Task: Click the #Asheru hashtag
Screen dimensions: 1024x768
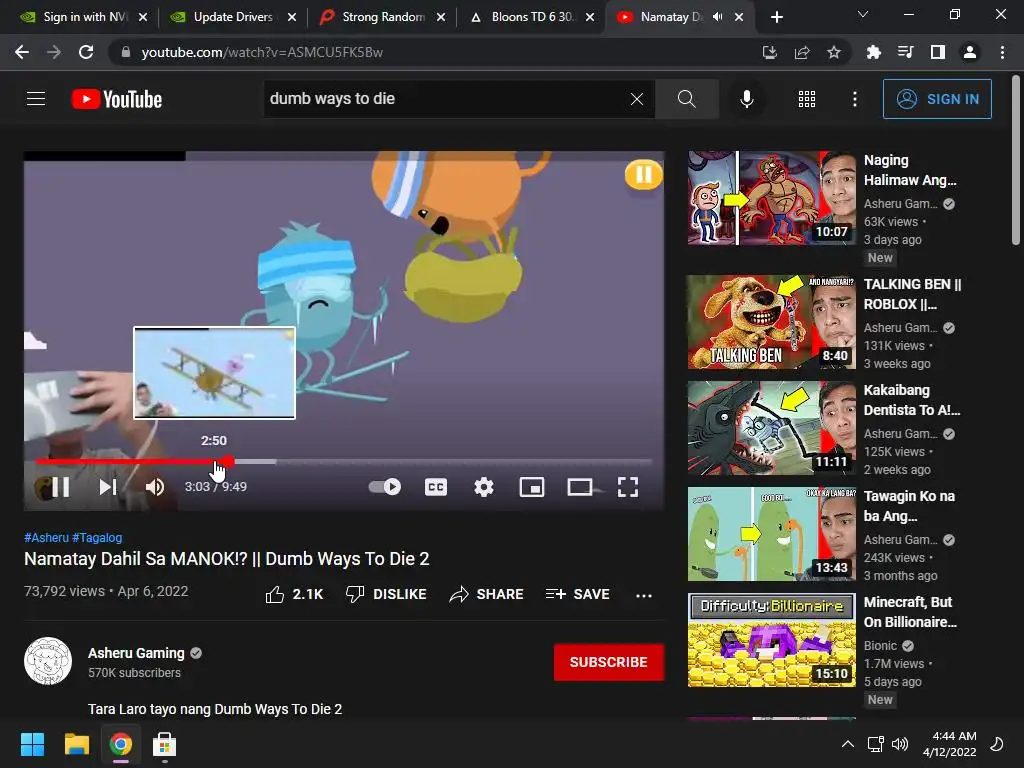Action: [x=46, y=537]
